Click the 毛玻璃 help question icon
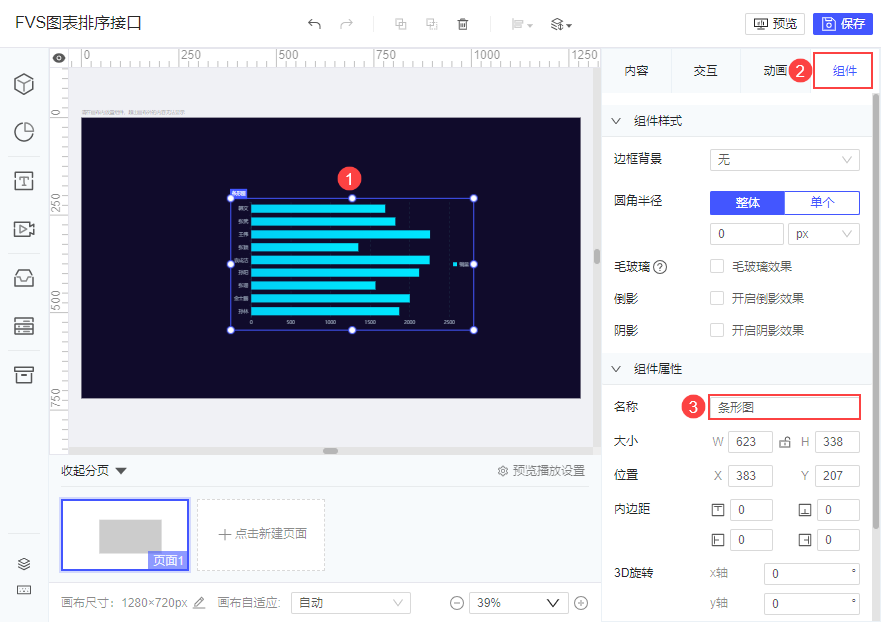Image resolution: width=881 pixels, height=622 pixels. [x=661, y=267]
